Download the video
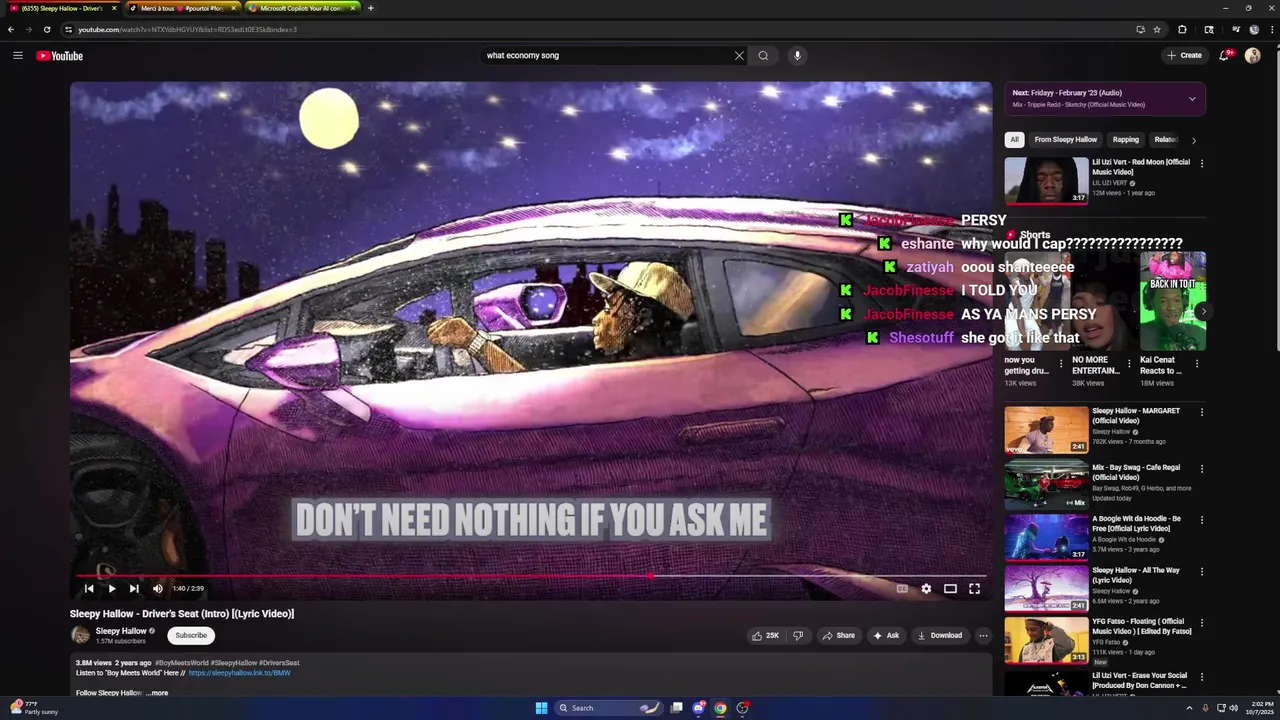The image size is (1280, 720). click(x=940, y=635)
